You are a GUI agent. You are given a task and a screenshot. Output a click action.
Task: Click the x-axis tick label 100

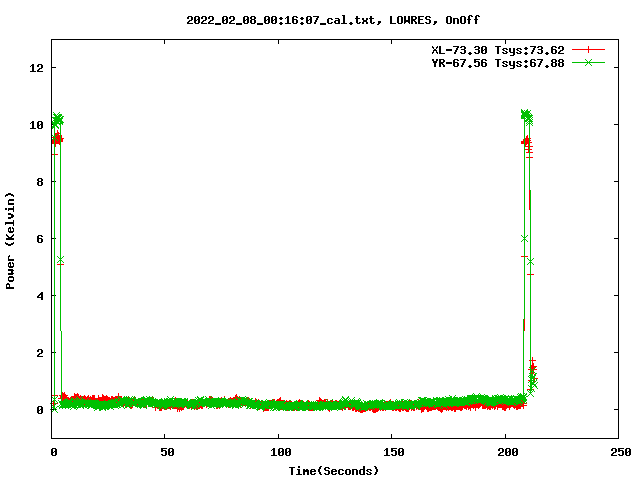[x=281, y=452]
